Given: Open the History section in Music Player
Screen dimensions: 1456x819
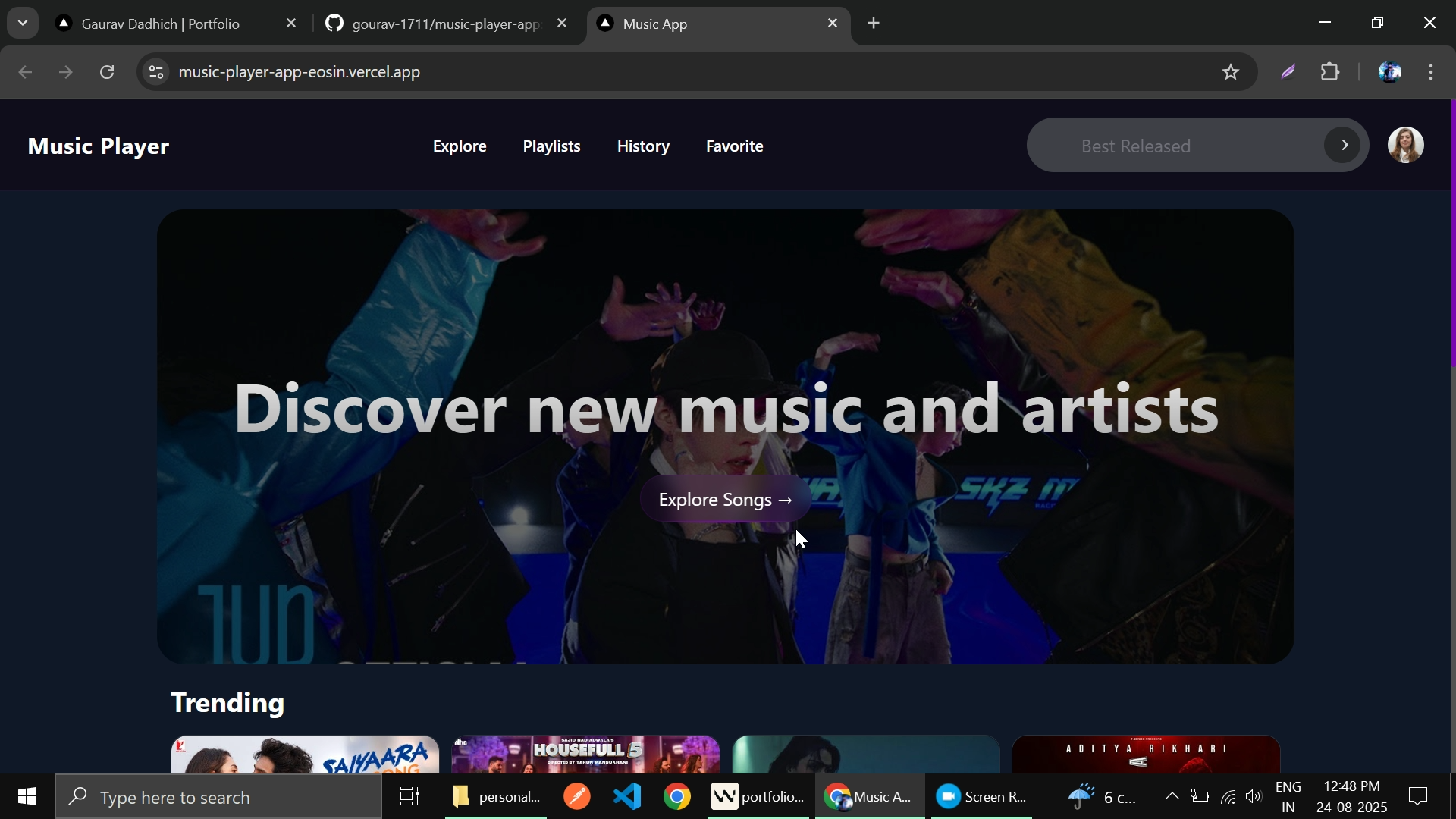Looking at the screenshot, I should pyautogui.click(x=642, y=146).
